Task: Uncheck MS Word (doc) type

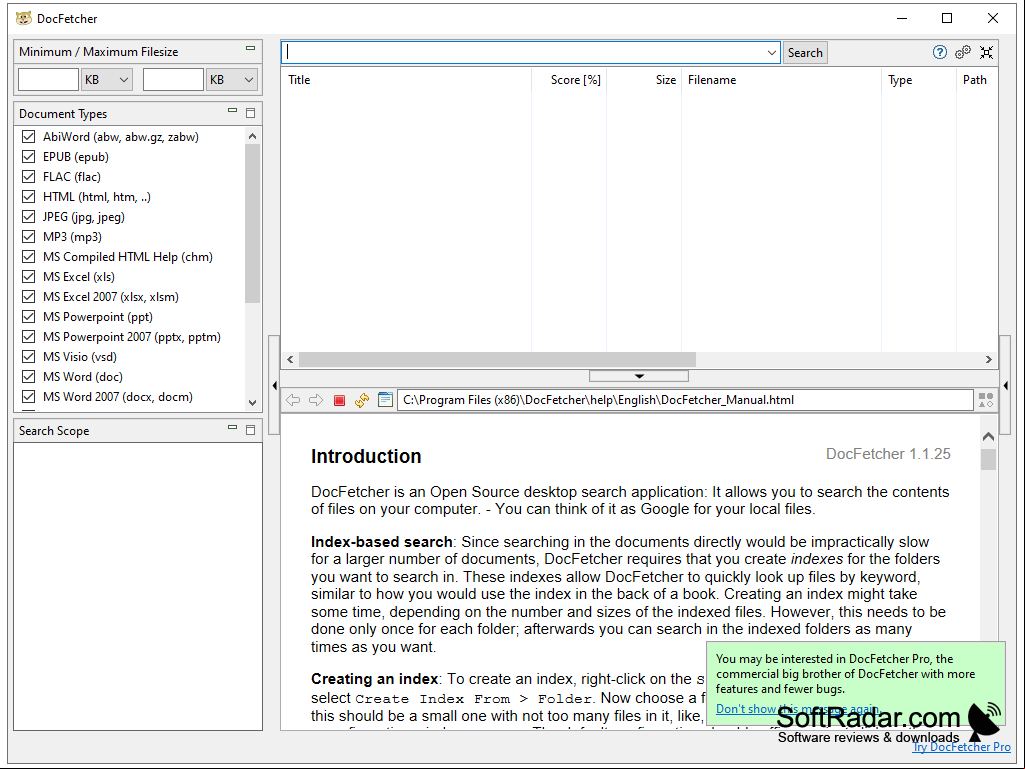Action: click(28, 377)
